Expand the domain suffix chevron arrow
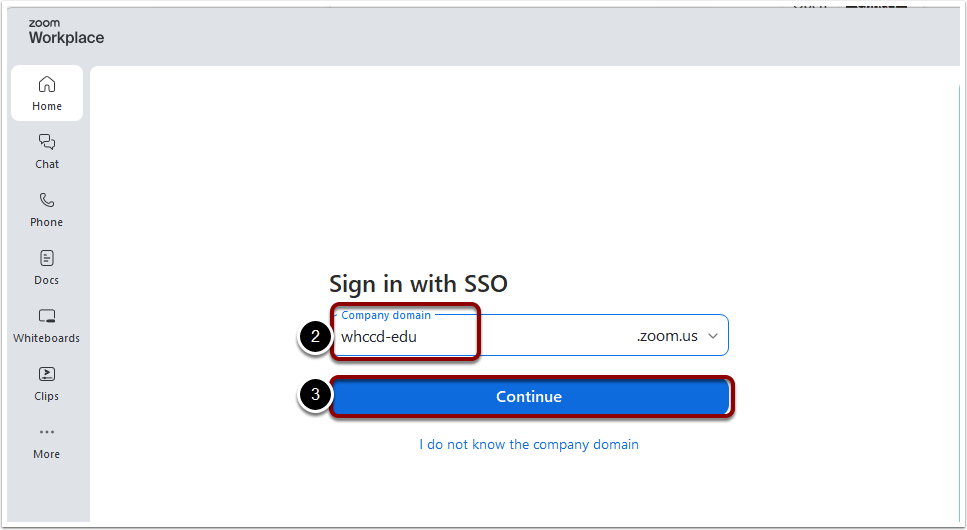967x530 pixels. click(713, 336)
